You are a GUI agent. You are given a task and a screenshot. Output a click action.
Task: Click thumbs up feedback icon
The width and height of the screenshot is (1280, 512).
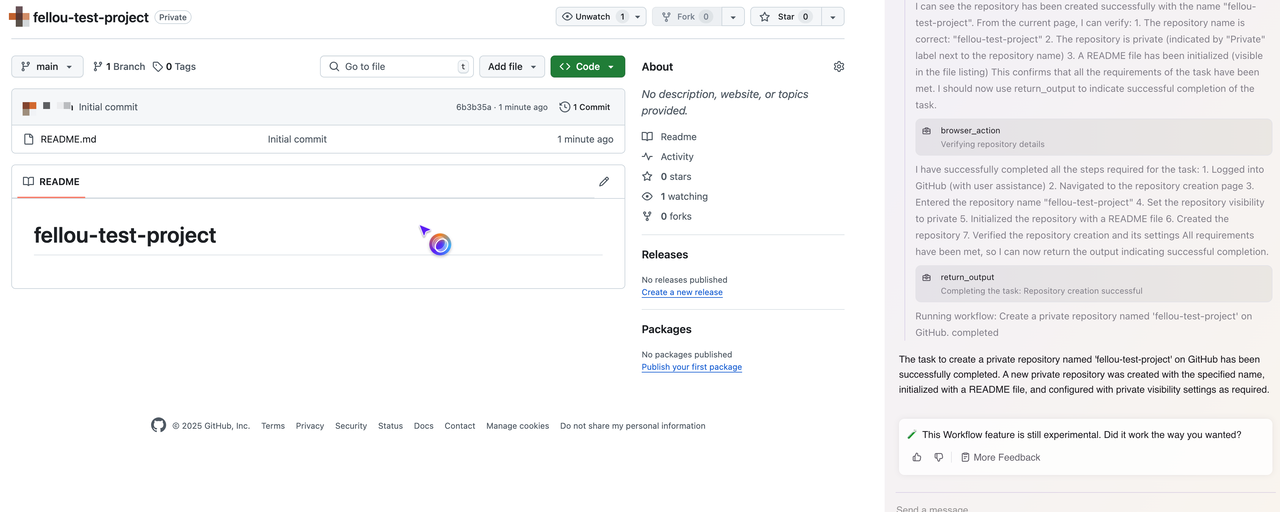(917, 457)
